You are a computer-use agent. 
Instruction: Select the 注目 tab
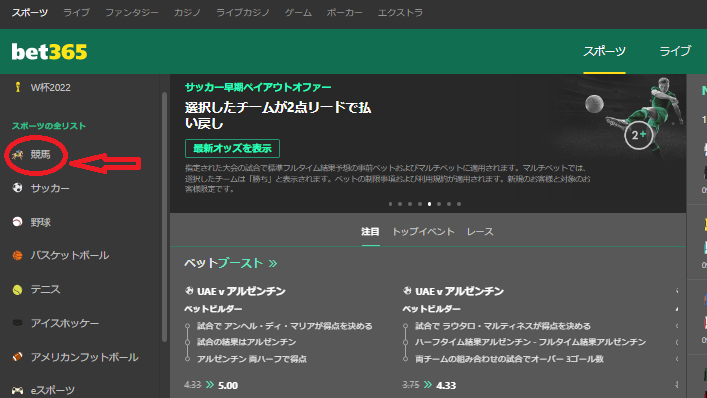coord(370,232)
